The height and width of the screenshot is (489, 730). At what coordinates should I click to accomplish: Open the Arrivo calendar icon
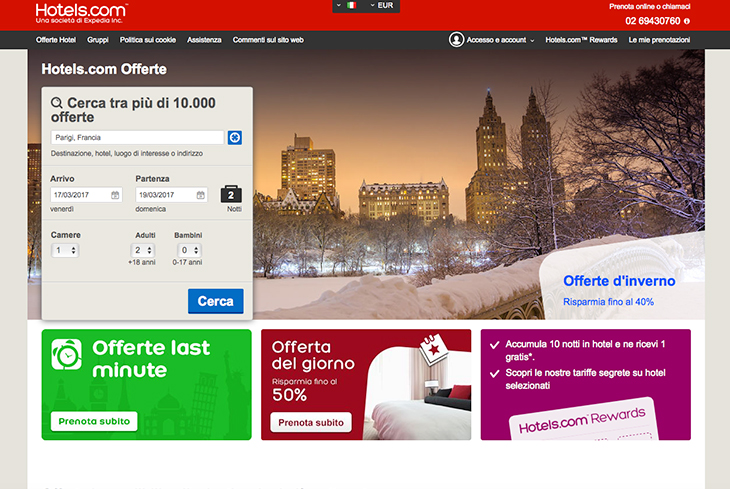pyautogui.click(x=115, y=195)
